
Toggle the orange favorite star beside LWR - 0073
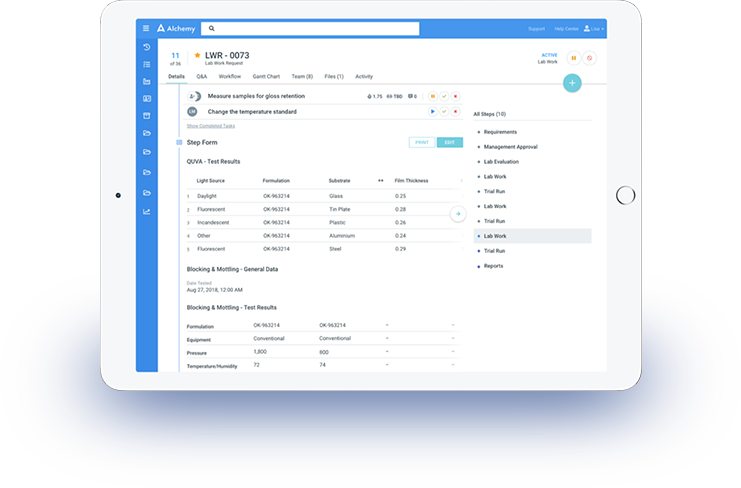pos(198,55)
